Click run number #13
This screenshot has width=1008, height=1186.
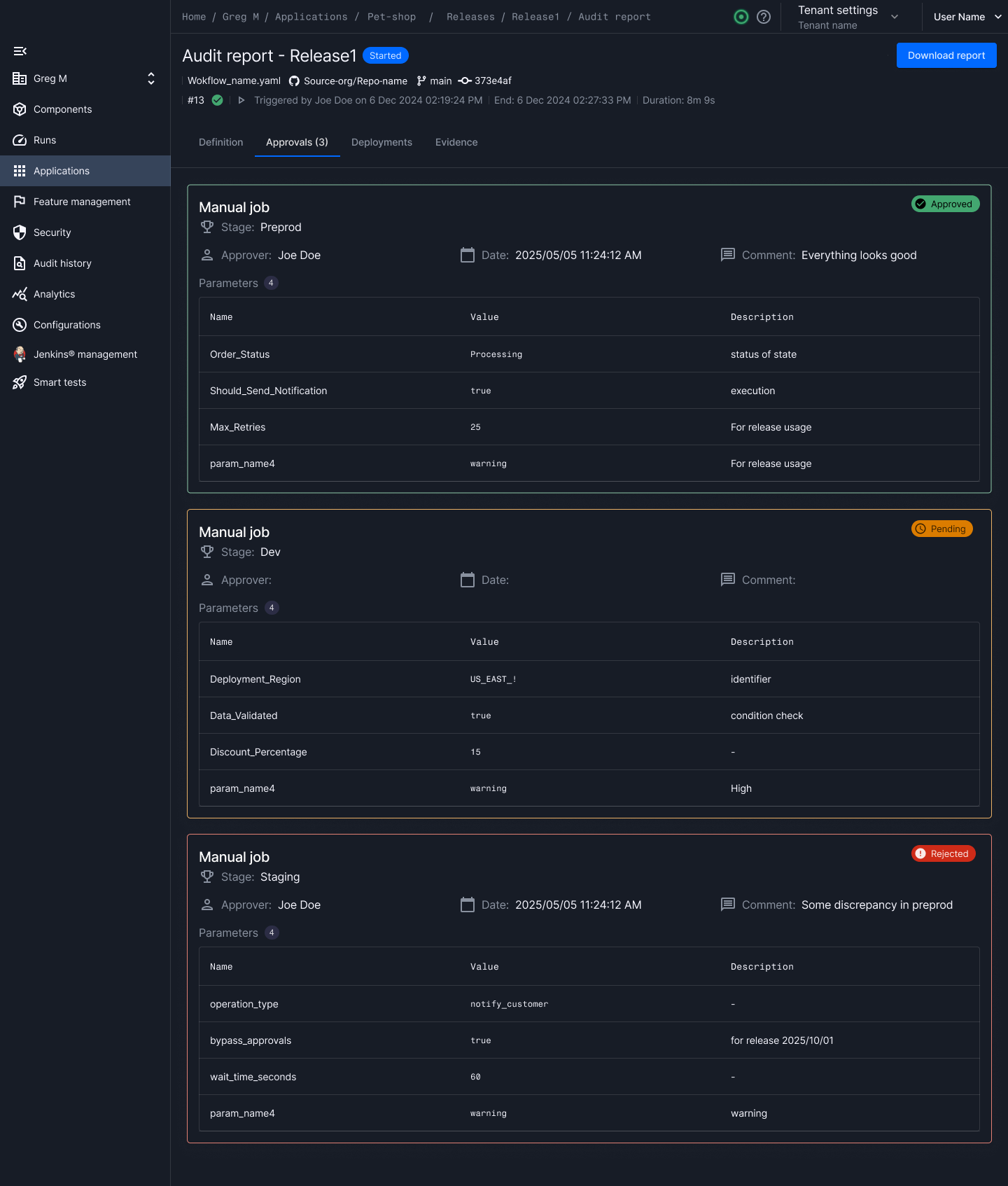(196, 100)
